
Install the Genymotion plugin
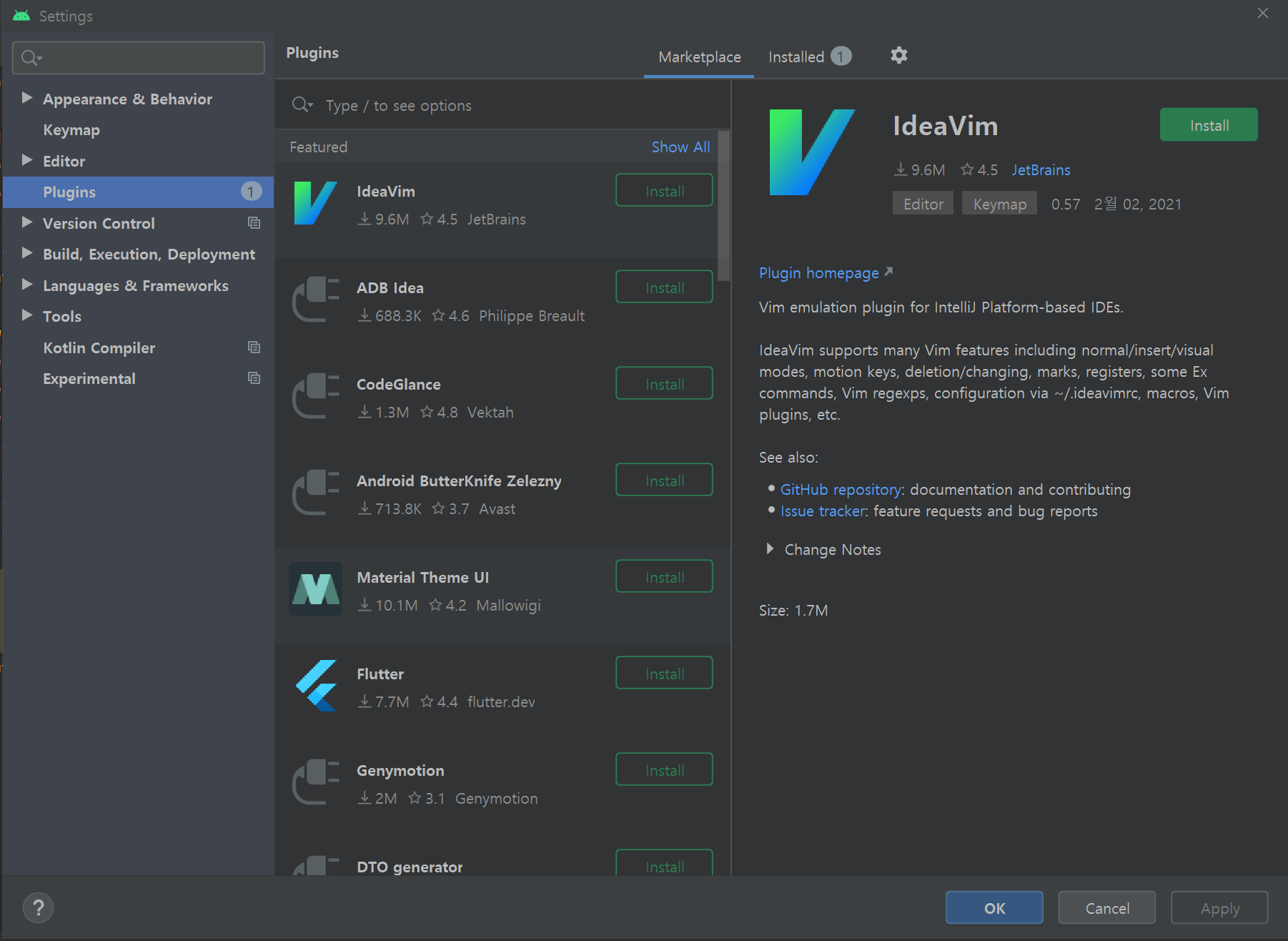pos(664,769)
